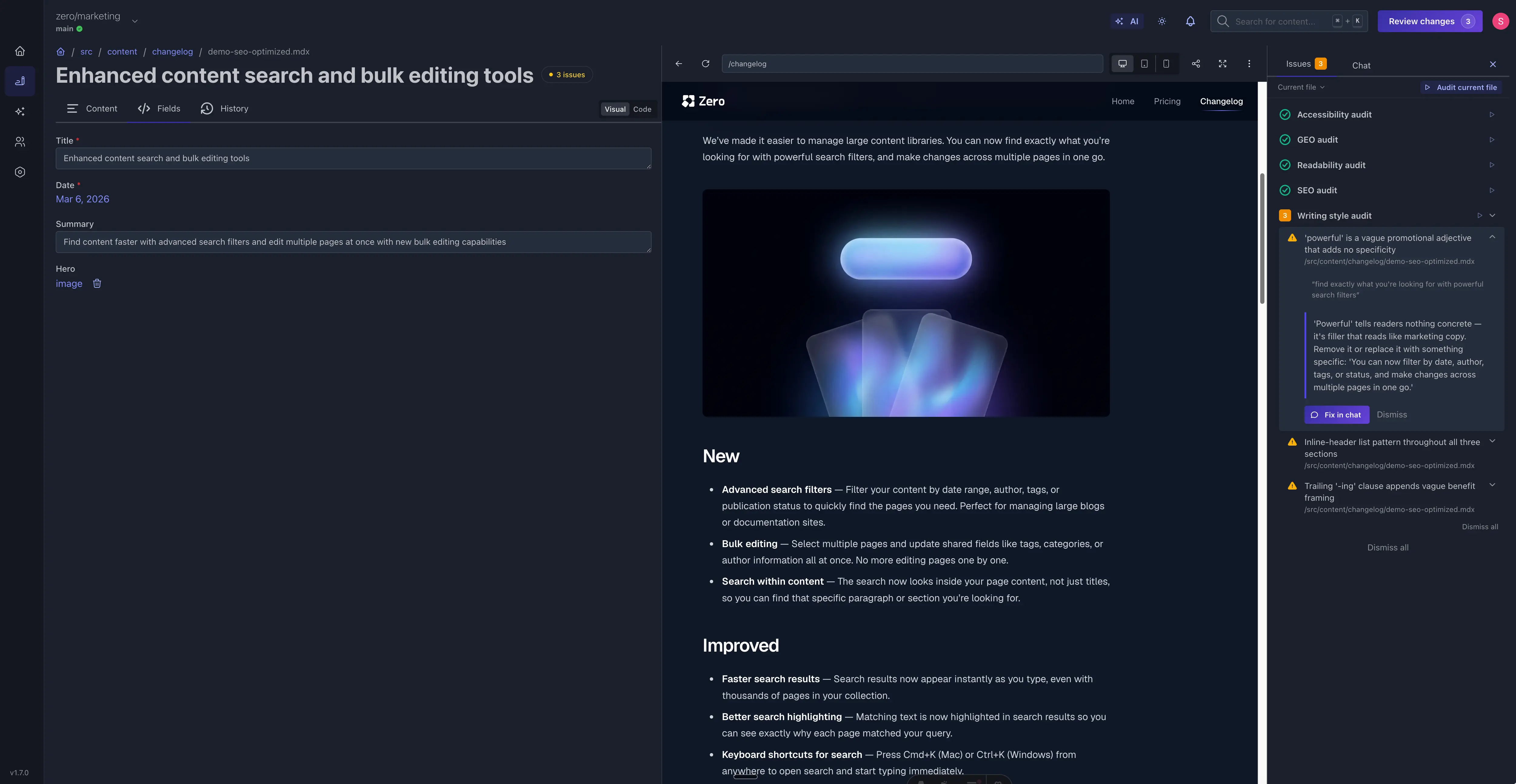Click the breadcrumb home icon
Screen dimensions: 1516x784
pyautogui.click(x=61, y=52)
